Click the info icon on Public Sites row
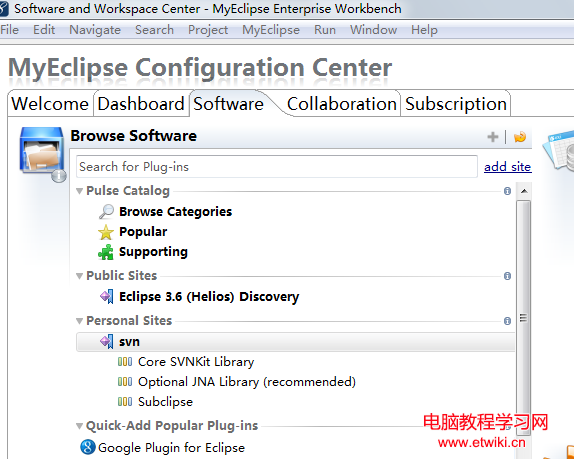This screenshot has height=459, width=574. click(x=507, y=276)
